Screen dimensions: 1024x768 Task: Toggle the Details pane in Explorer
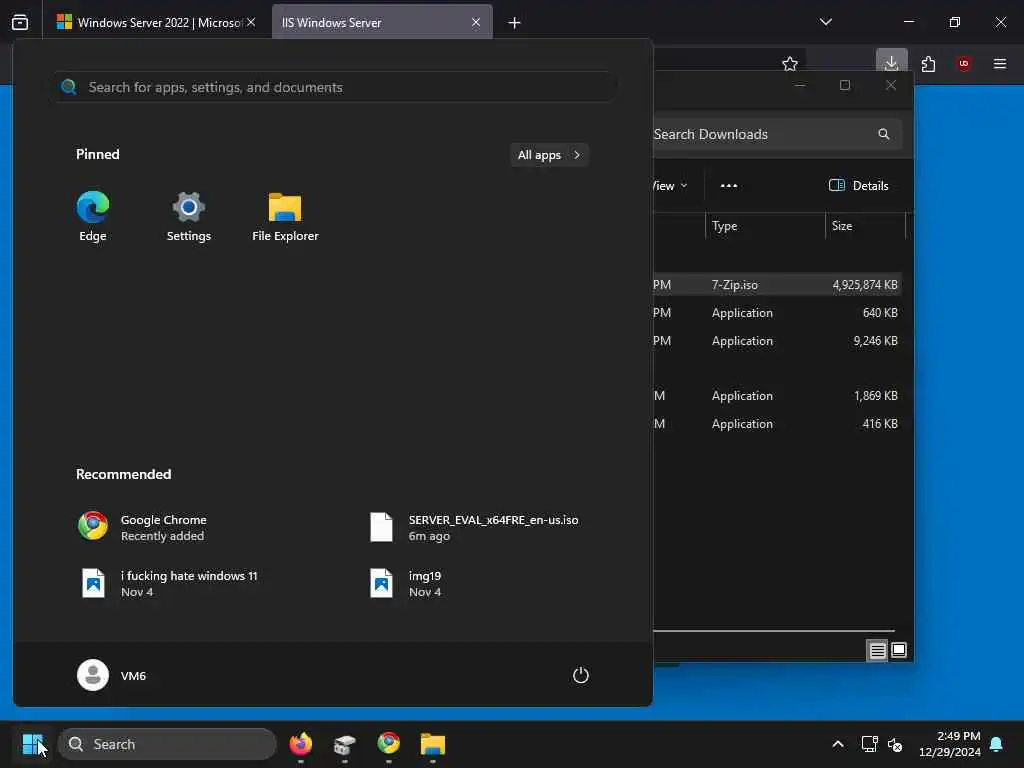(x=858, y=185)
